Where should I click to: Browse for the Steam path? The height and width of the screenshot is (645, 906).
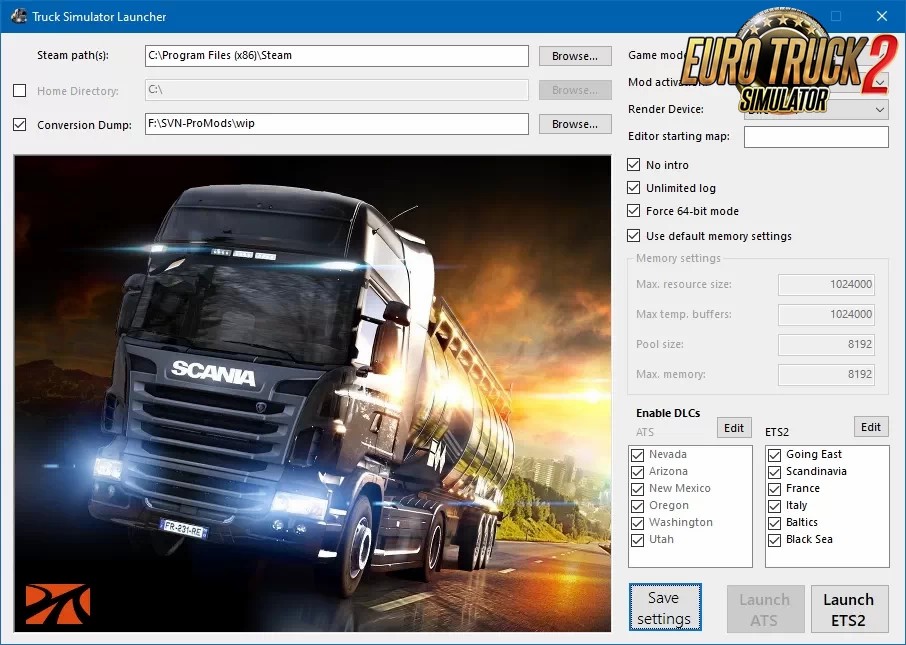click(x=575, y=56)
